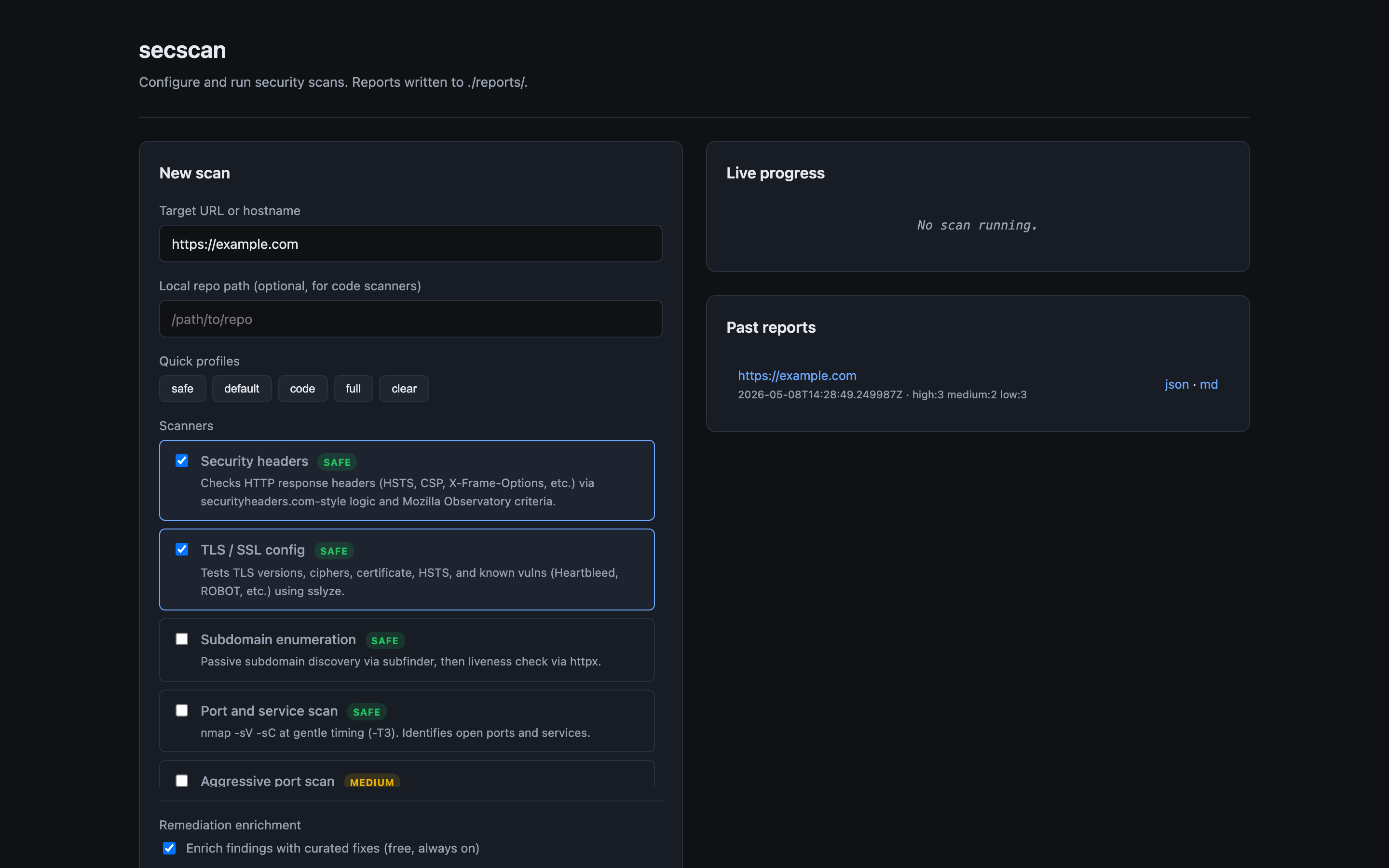Click the SAFE badge beside TLS / SSL config
This screenshot has height=868, width=1389.
click(334, 551)
